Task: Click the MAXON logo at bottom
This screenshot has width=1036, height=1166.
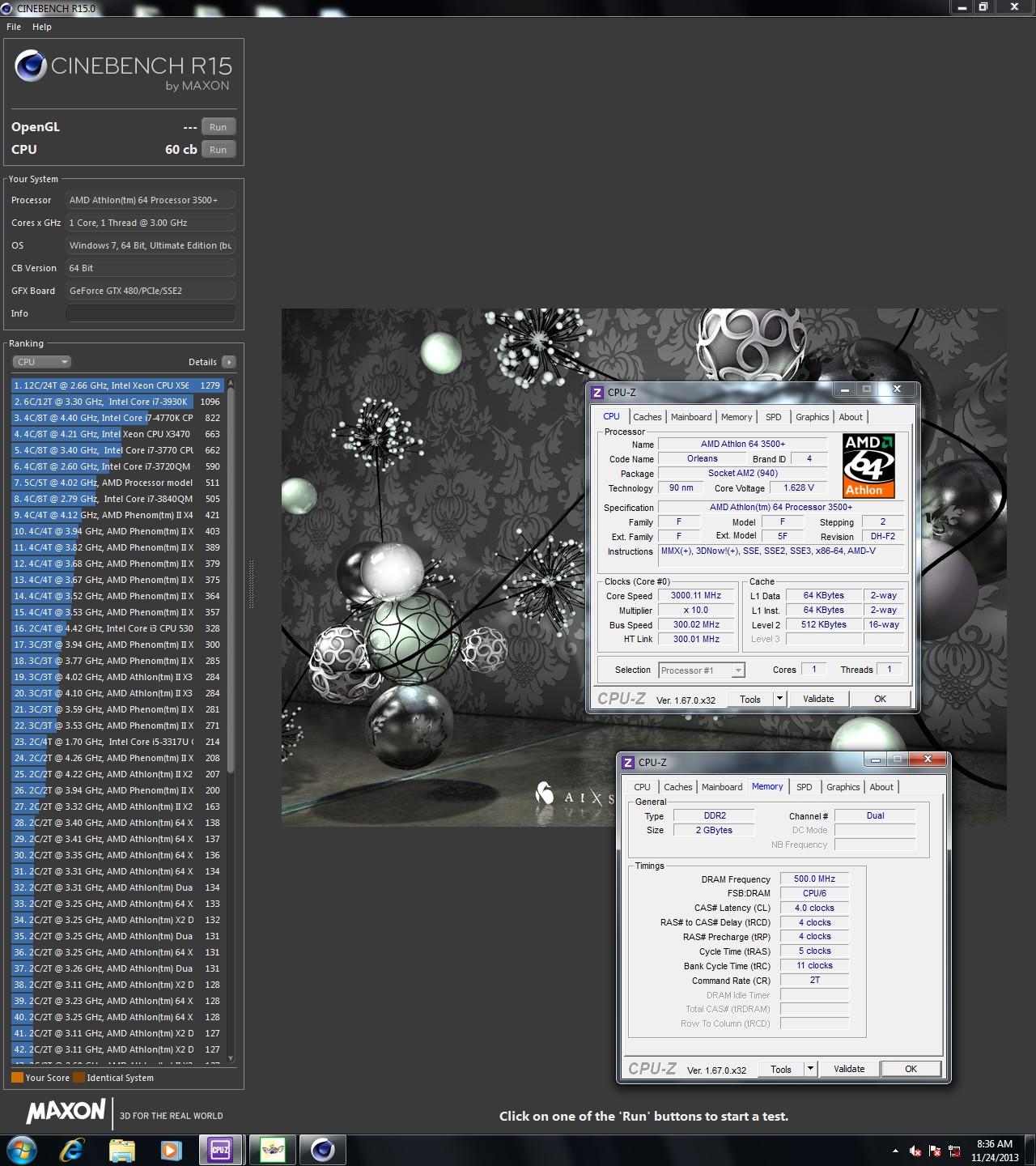Action: pos(66,1112)
